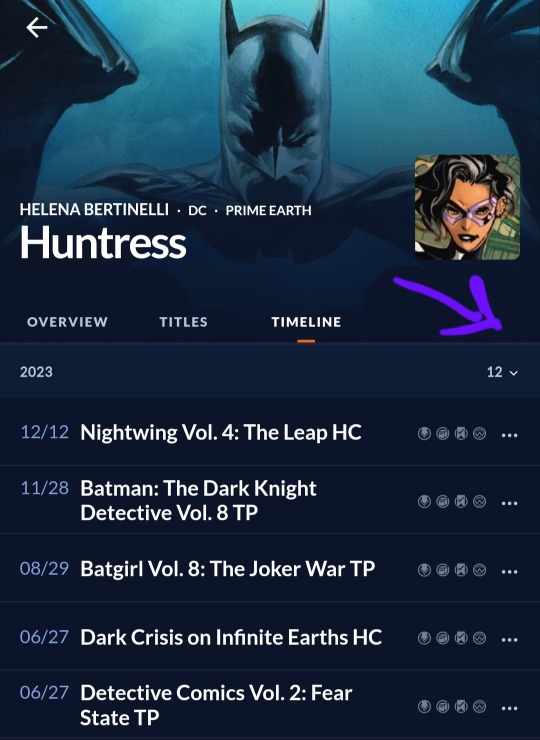Collapse the 2023 section with count 12

[x=503, y=372]
